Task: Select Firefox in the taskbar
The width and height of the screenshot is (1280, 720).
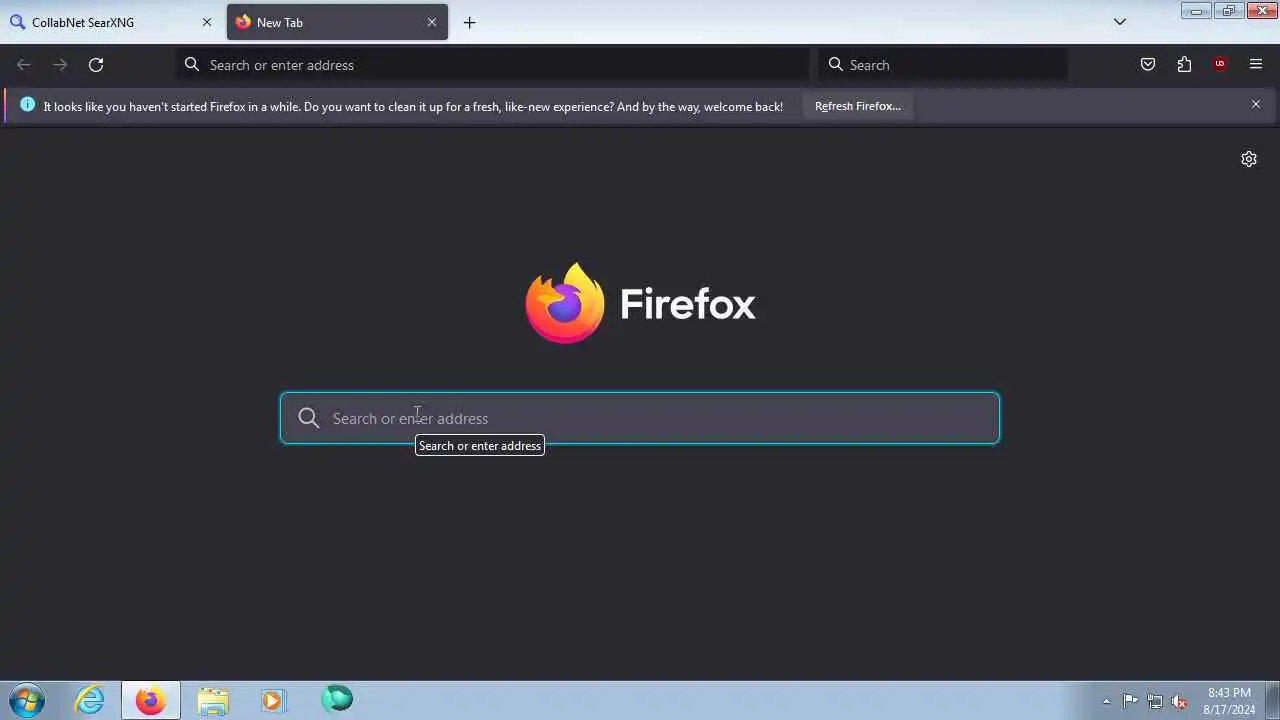Action: (x=151, y=700)
